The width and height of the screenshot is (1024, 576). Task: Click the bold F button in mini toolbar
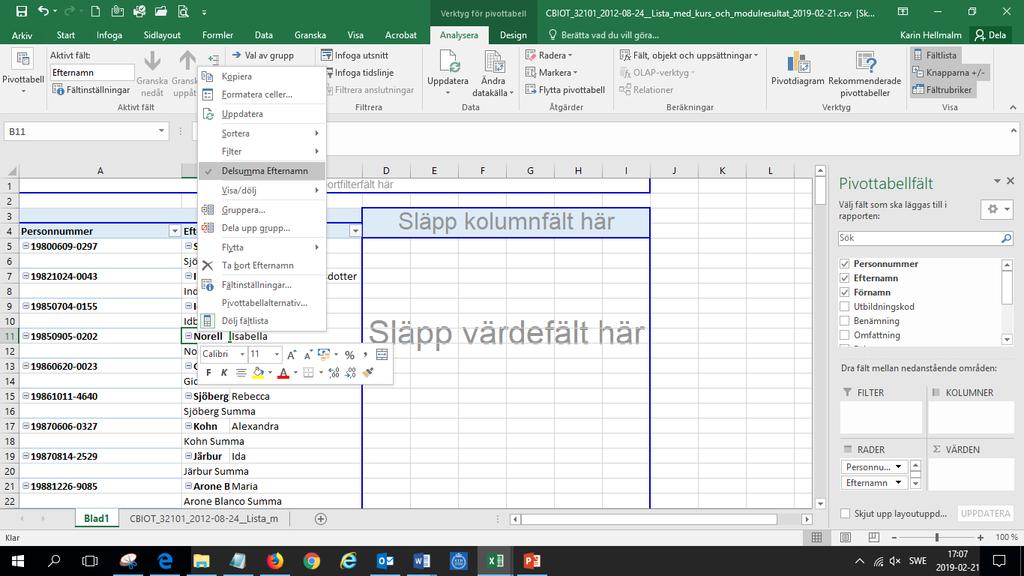click(x=208, y=373)
